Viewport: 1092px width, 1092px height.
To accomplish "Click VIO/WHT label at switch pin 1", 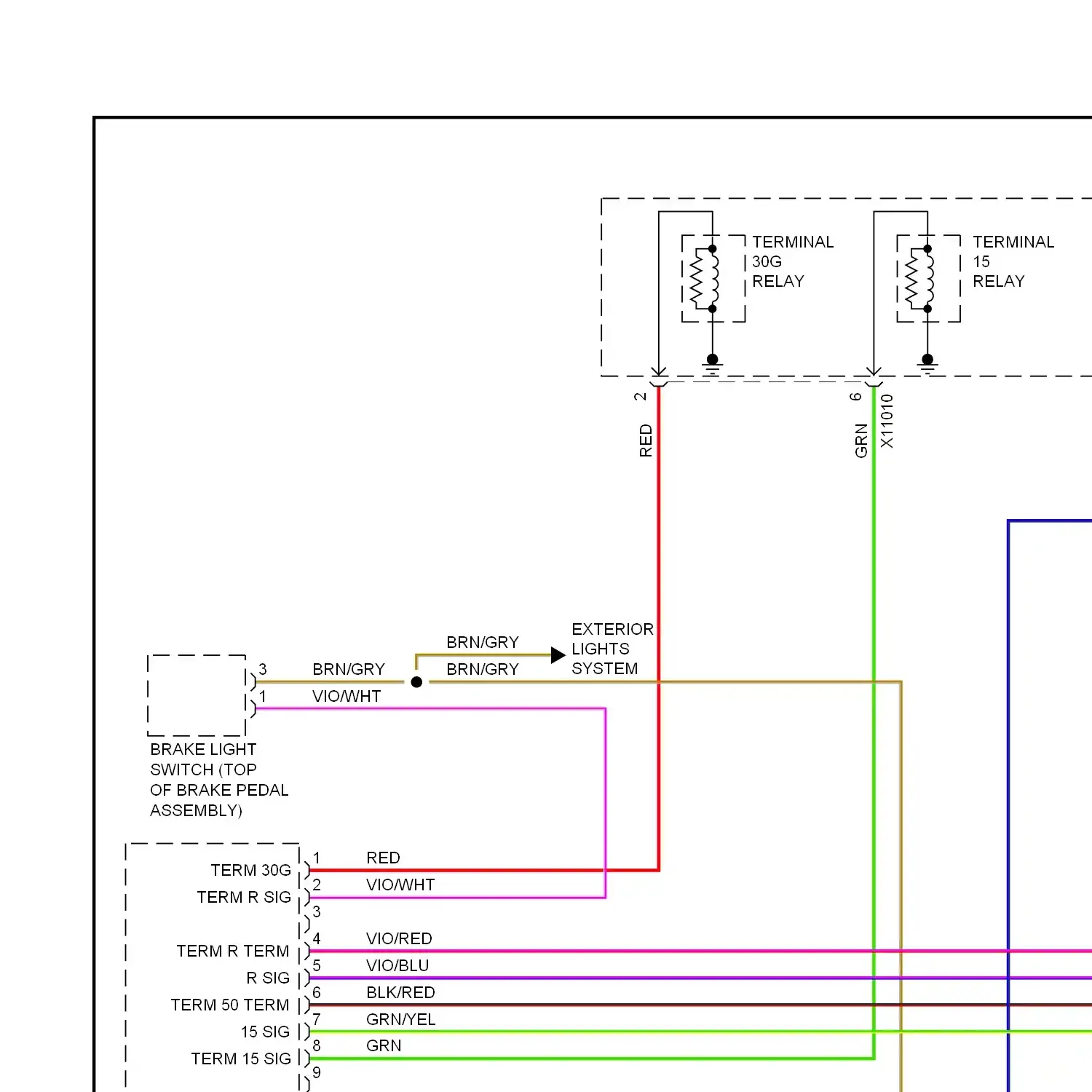I will coord(347,696).
